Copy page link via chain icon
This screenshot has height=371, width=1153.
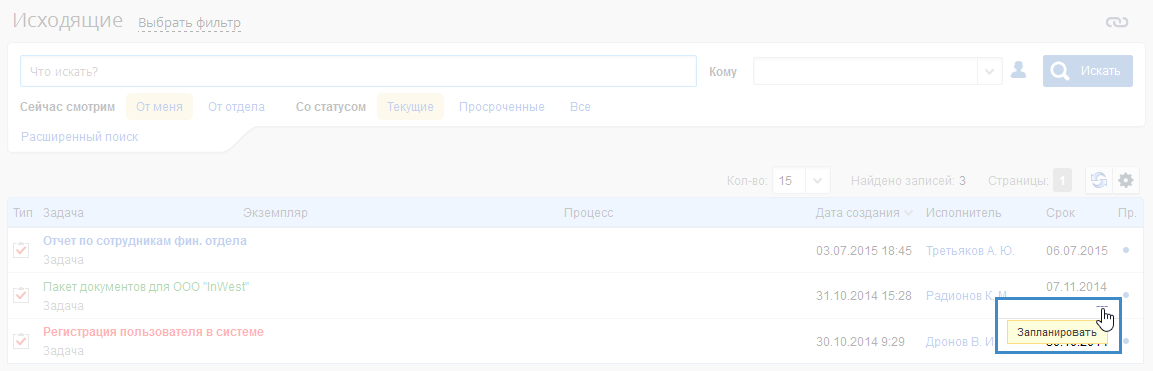1116,23
